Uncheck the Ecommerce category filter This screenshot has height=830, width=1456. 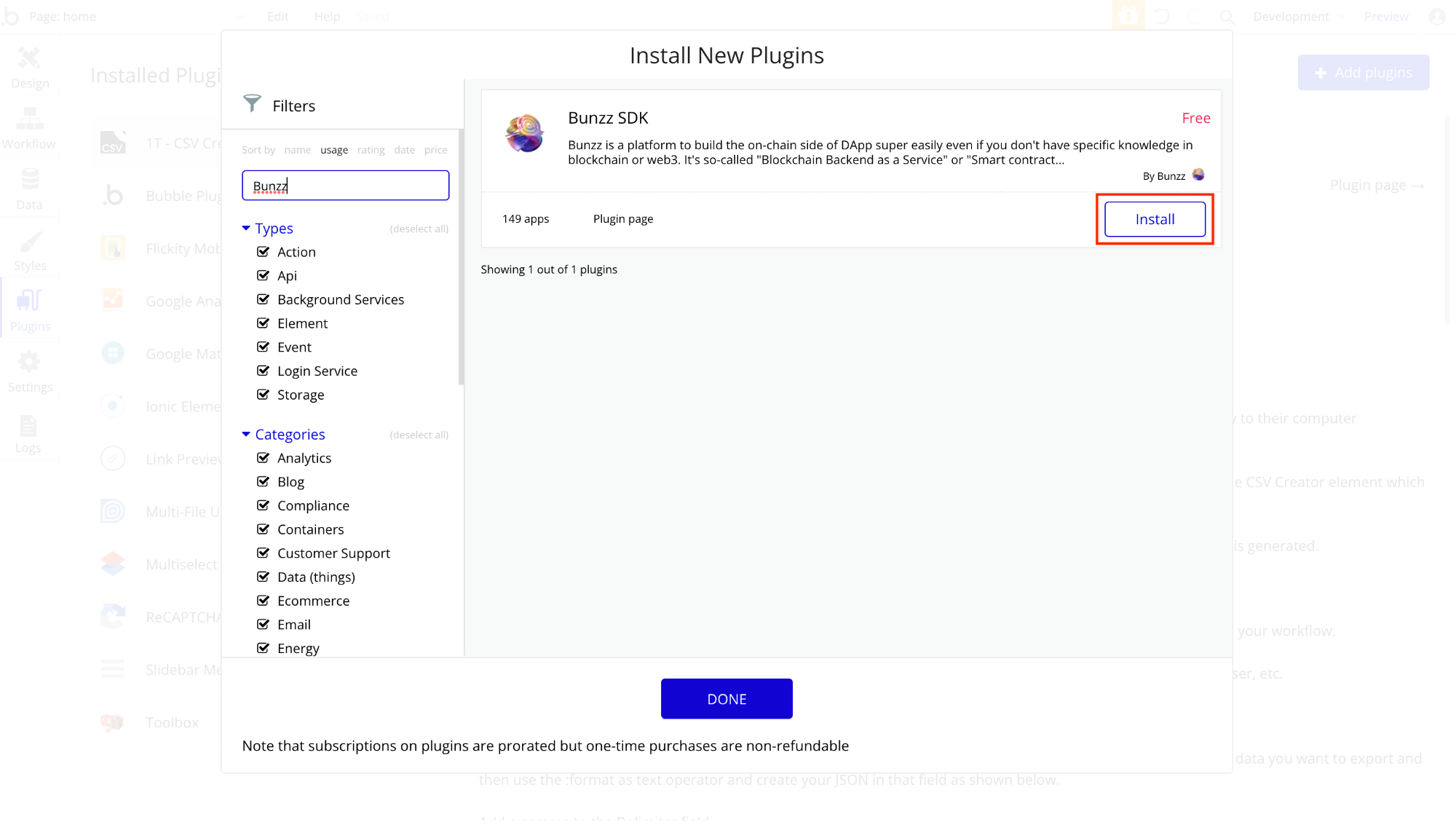tap(264, 600)
